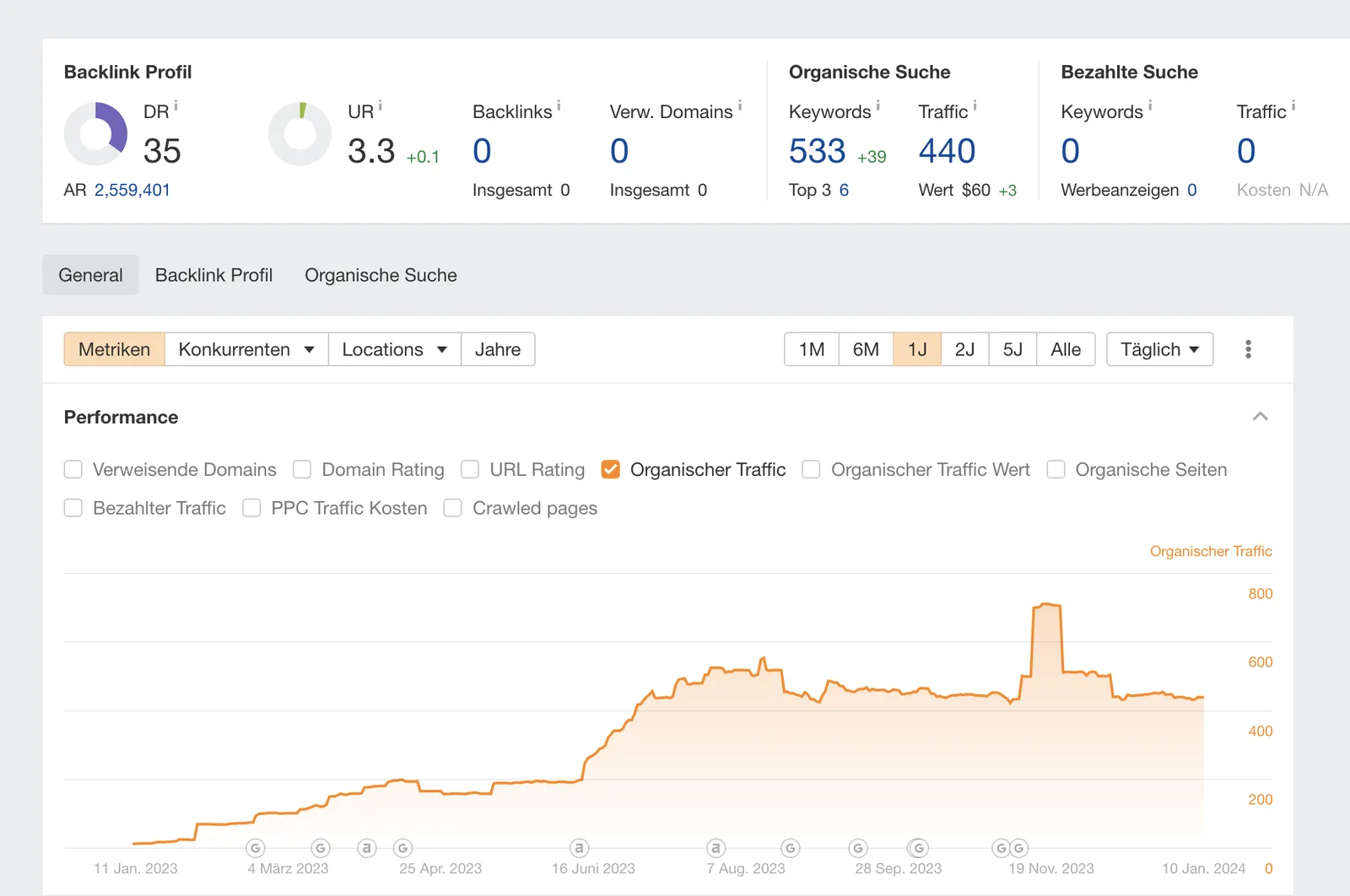The height and width of the screenshot is (896, 1350).
Task: Switch to the General tab
Action: (x=90, y=275)
